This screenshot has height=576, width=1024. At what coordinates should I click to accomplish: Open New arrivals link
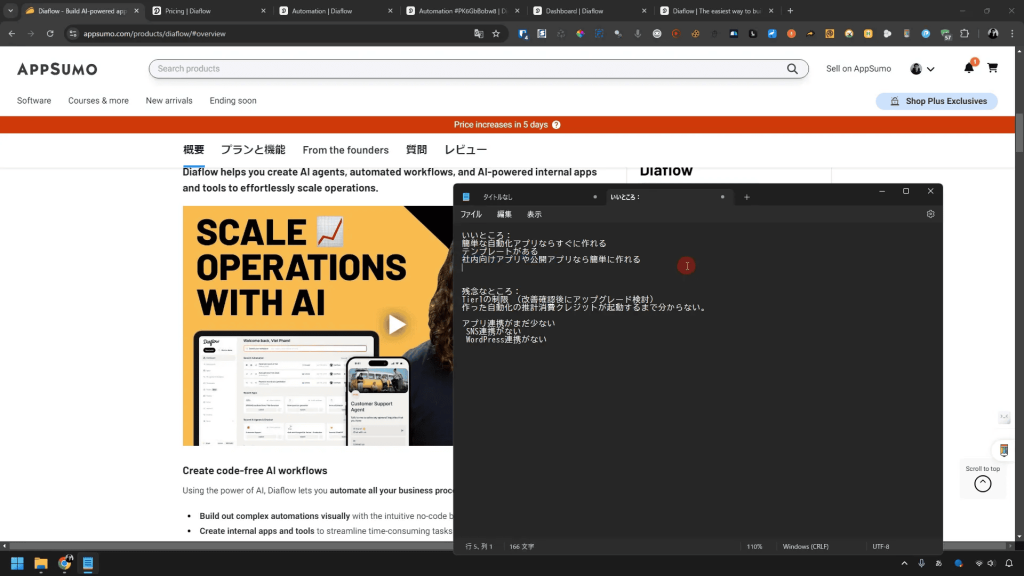(x=169, y=101)
